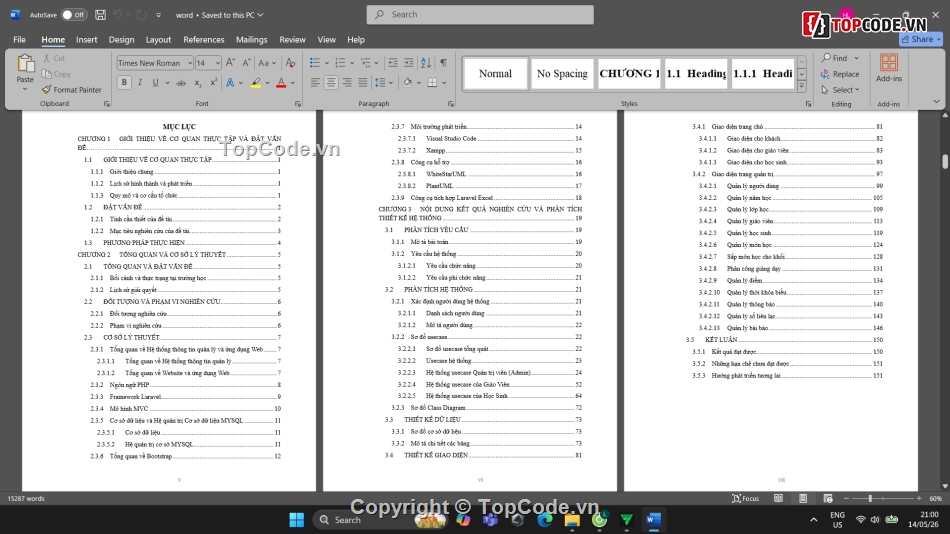Open the References tab
This screenshot has height=534, width=950.
[x=204, y=39]
